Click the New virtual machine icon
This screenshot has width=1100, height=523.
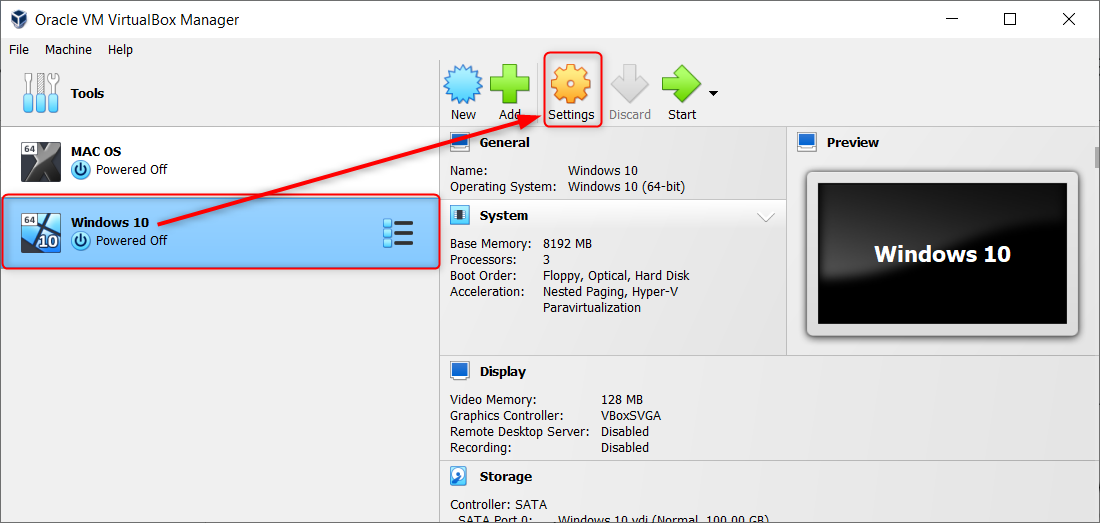coord(463,86)
